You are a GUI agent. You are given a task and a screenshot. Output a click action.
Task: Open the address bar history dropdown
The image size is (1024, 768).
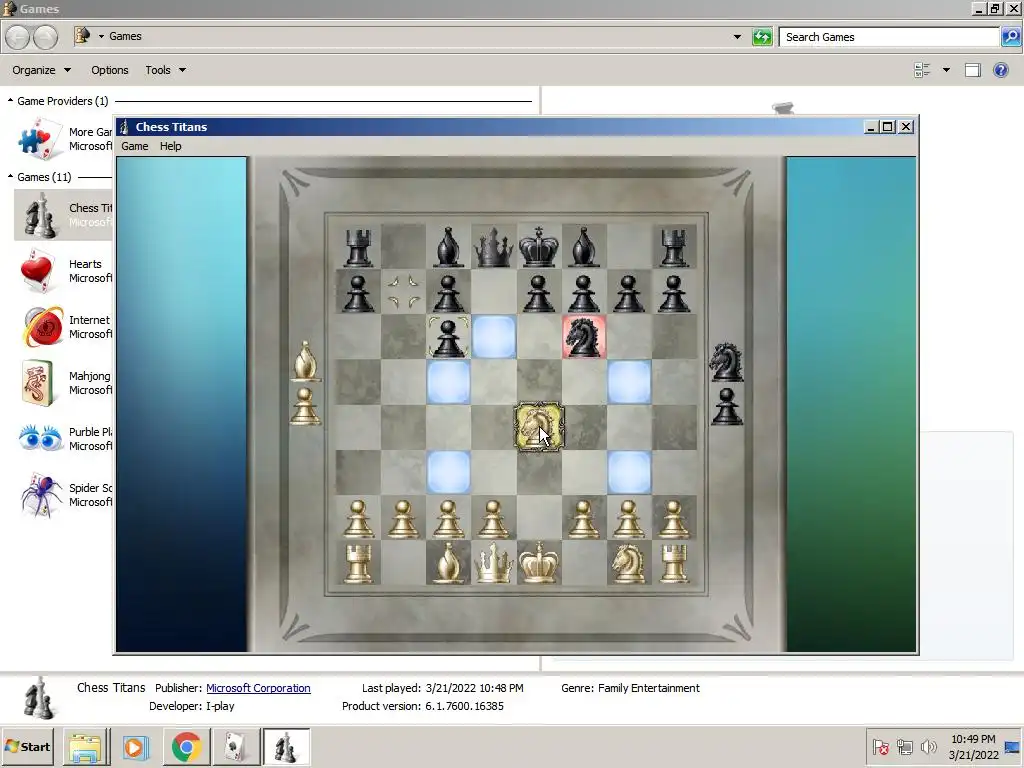[x=737, y=37]
